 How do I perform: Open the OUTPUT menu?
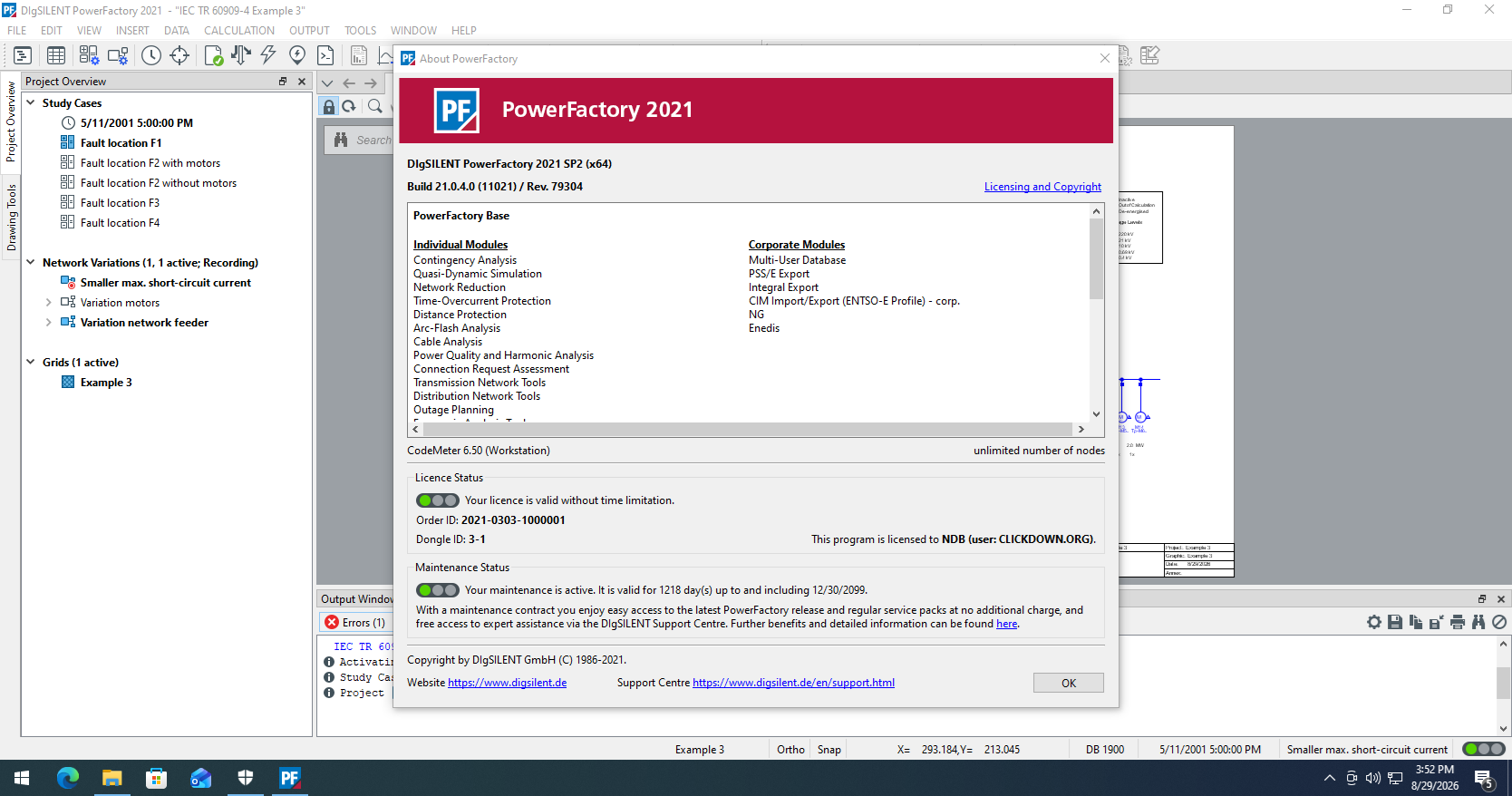[309, 30]
